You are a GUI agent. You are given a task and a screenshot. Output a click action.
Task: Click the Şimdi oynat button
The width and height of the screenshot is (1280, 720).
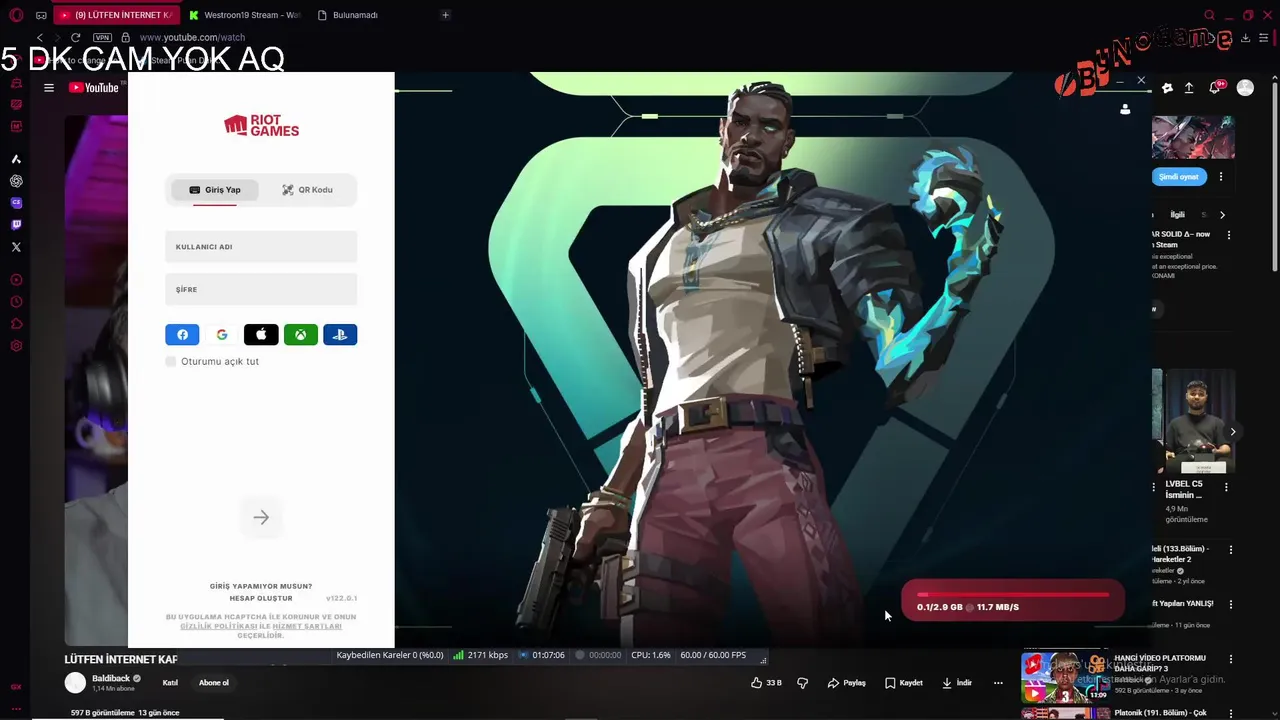point(1179,177)
